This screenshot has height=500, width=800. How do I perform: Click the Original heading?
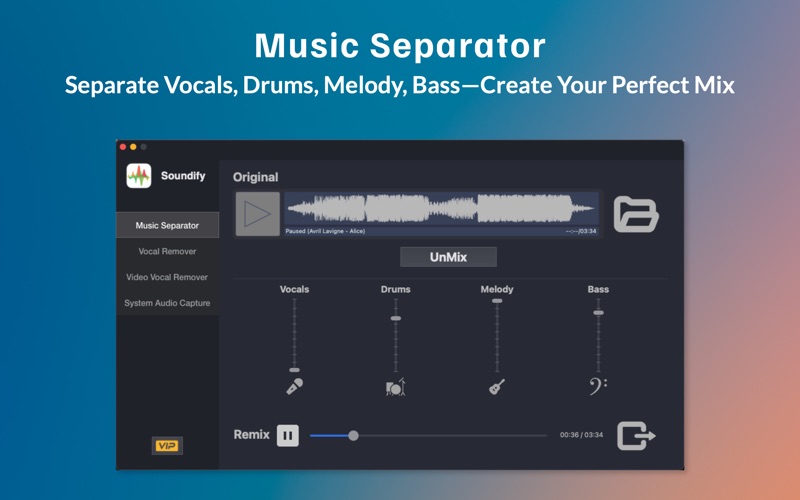[256, 177]
